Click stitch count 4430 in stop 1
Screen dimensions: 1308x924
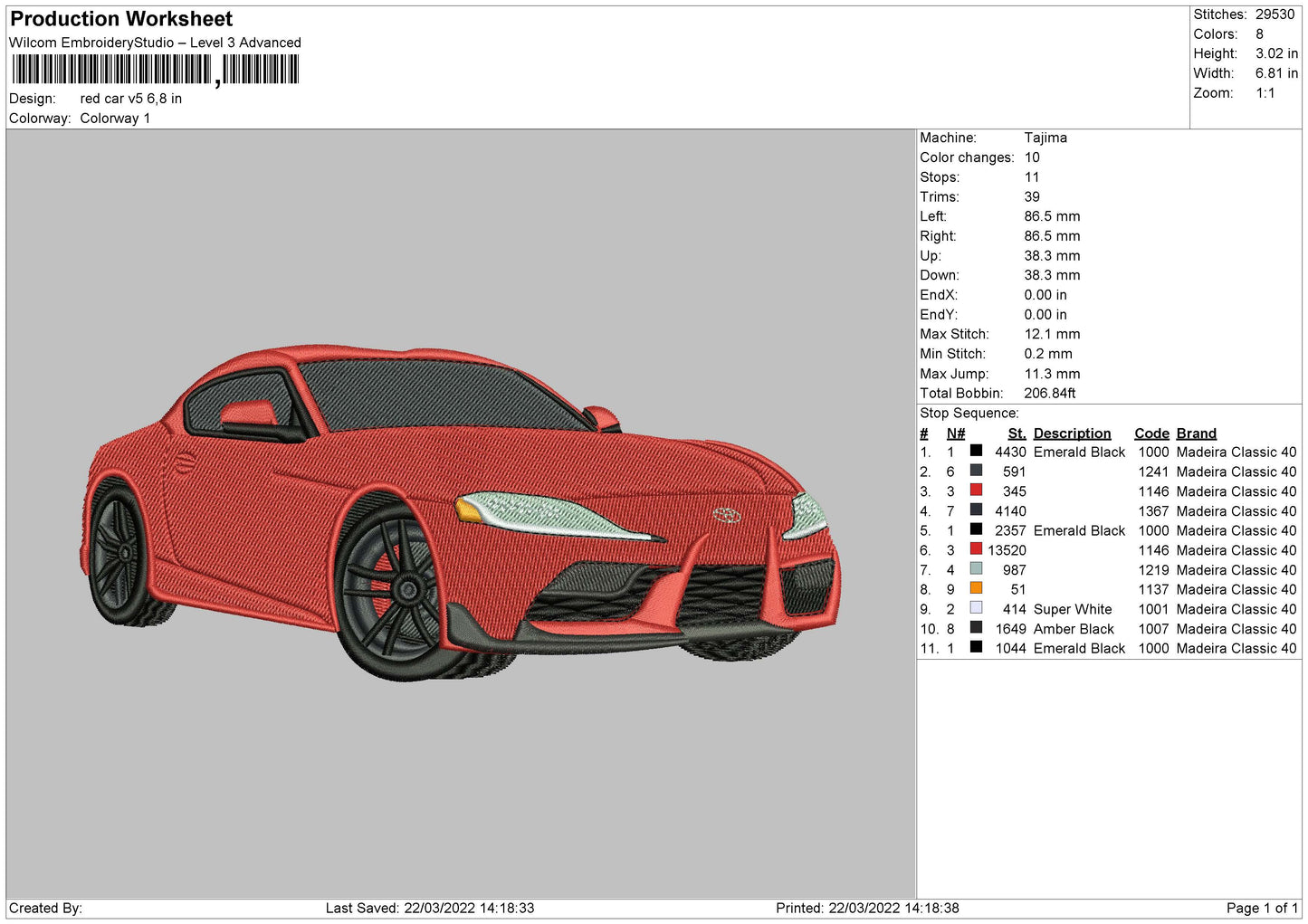[1010, 452]
